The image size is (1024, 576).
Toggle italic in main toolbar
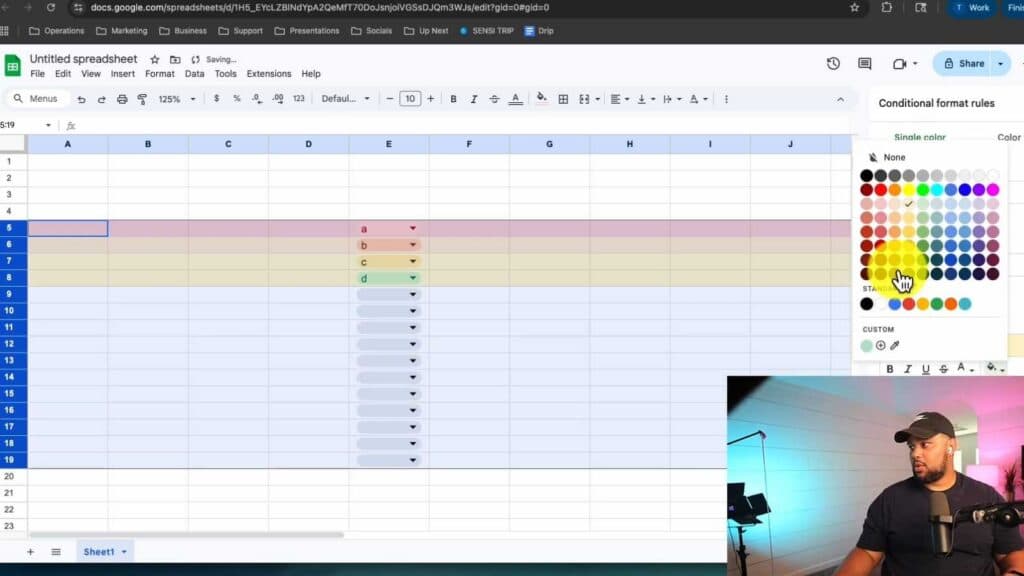tap(473, 99)
